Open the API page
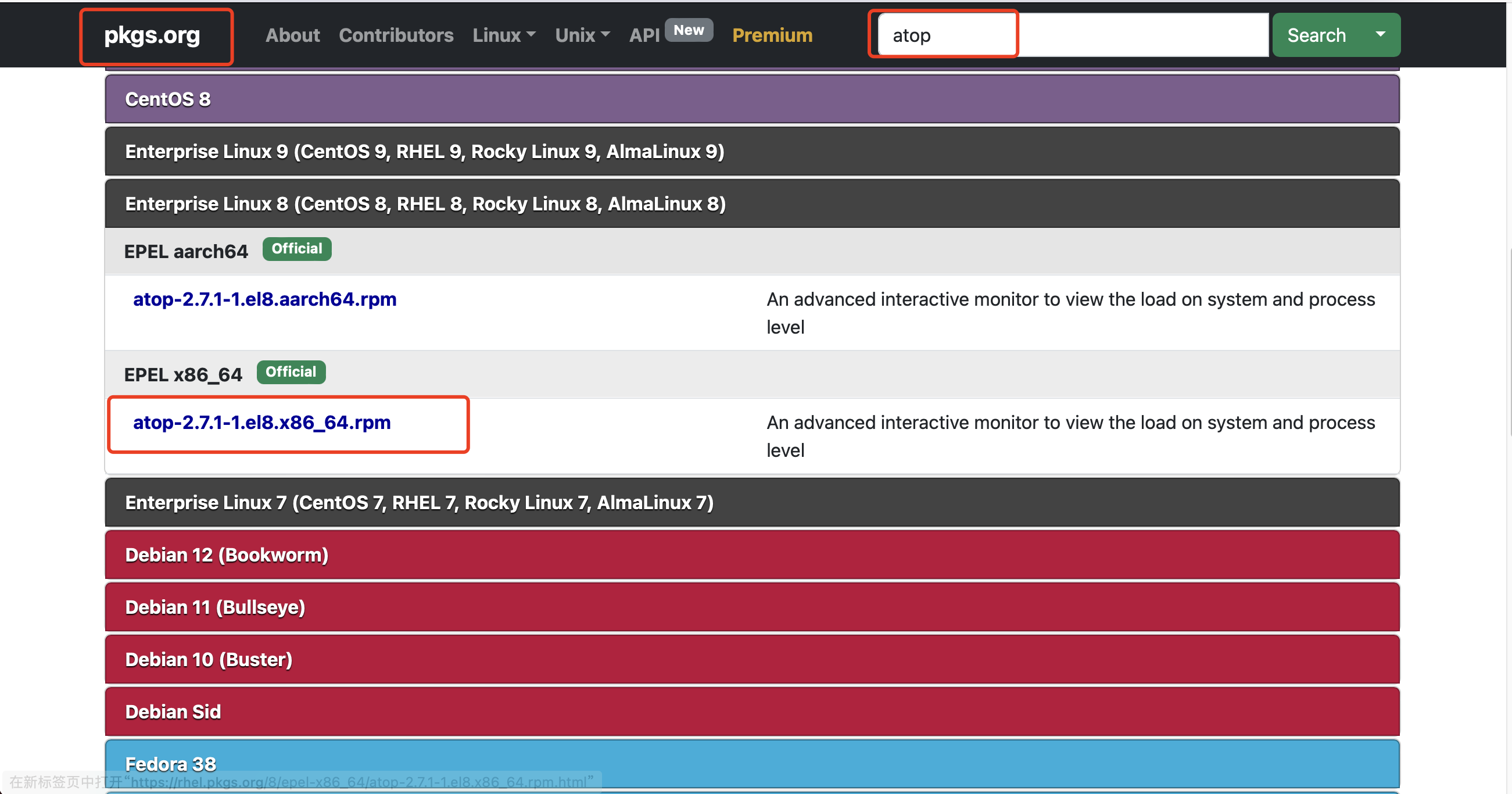The width and height of the screenshot is (1512, 794). [644, 36]
